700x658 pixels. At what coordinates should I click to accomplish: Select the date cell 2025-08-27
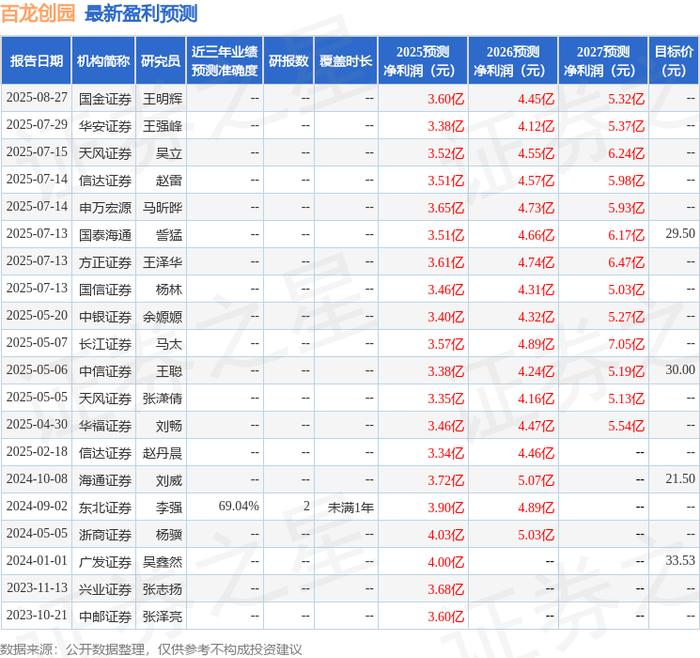pyautogui.click(x=37, y=98)
